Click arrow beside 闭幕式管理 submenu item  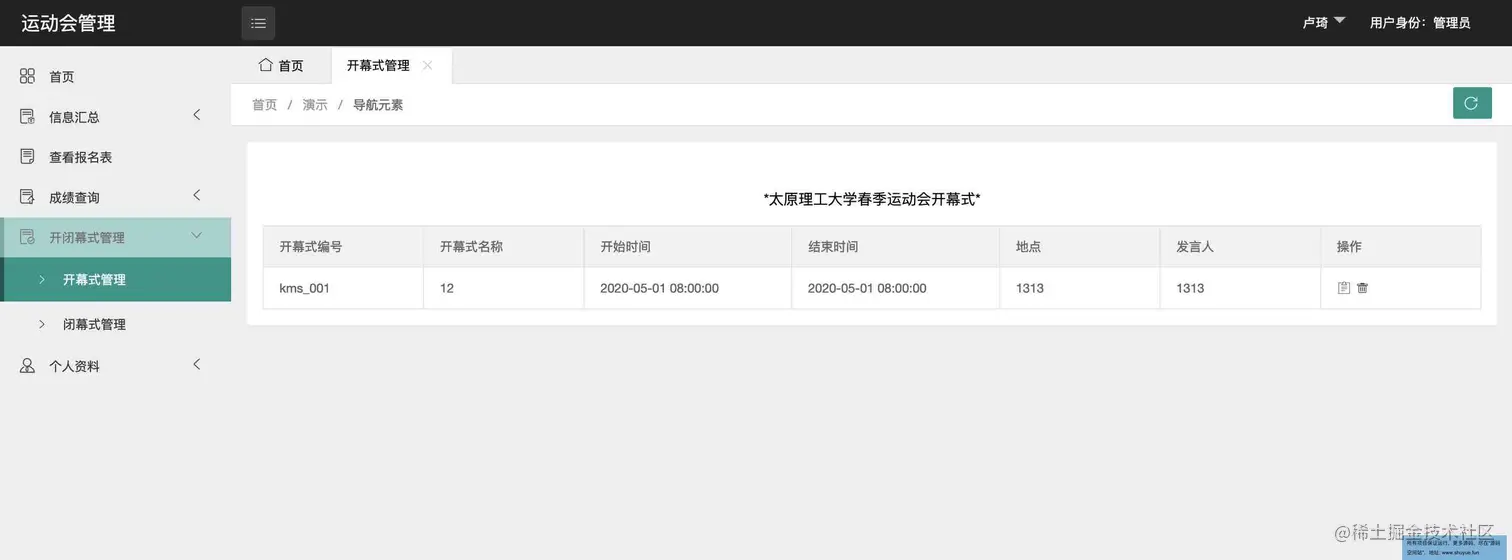tap(42, 324)
